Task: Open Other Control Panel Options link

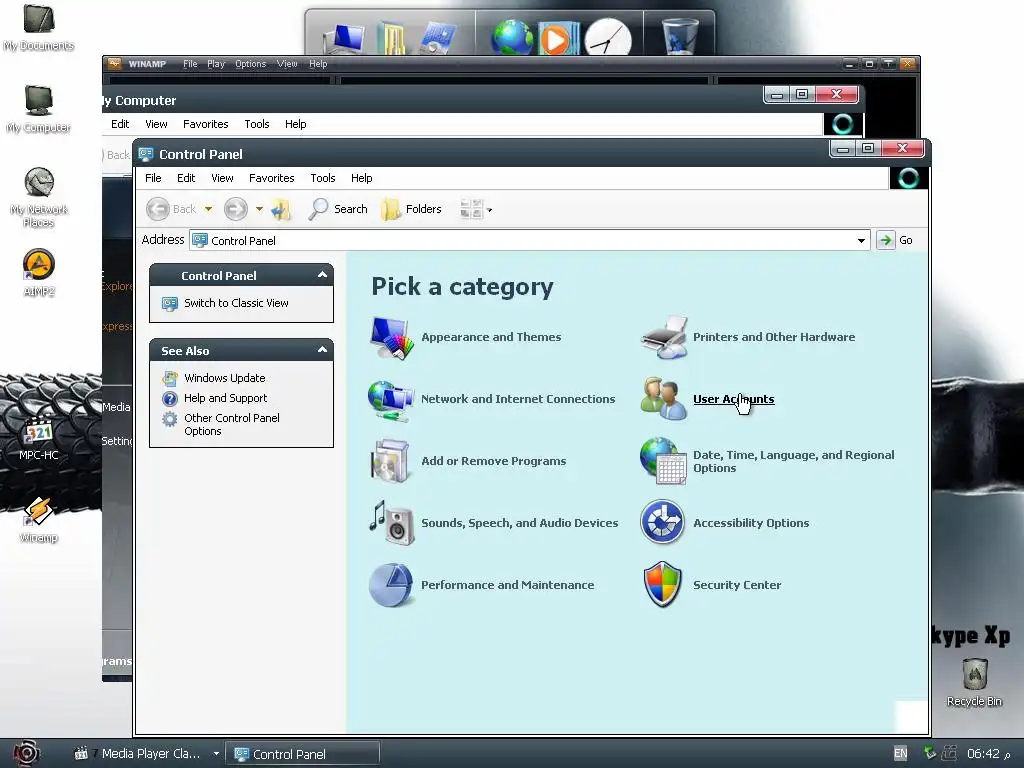Action: click(232, 424)
